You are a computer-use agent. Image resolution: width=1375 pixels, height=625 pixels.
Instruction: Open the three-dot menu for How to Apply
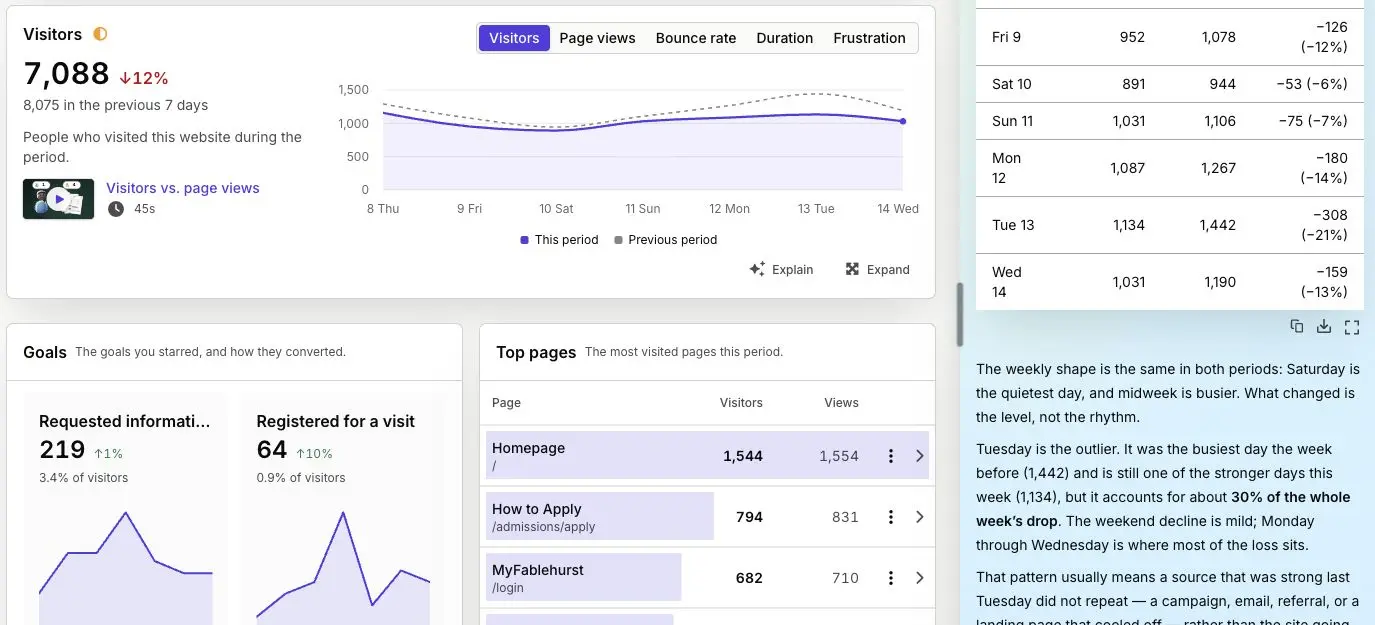[890, 517]
